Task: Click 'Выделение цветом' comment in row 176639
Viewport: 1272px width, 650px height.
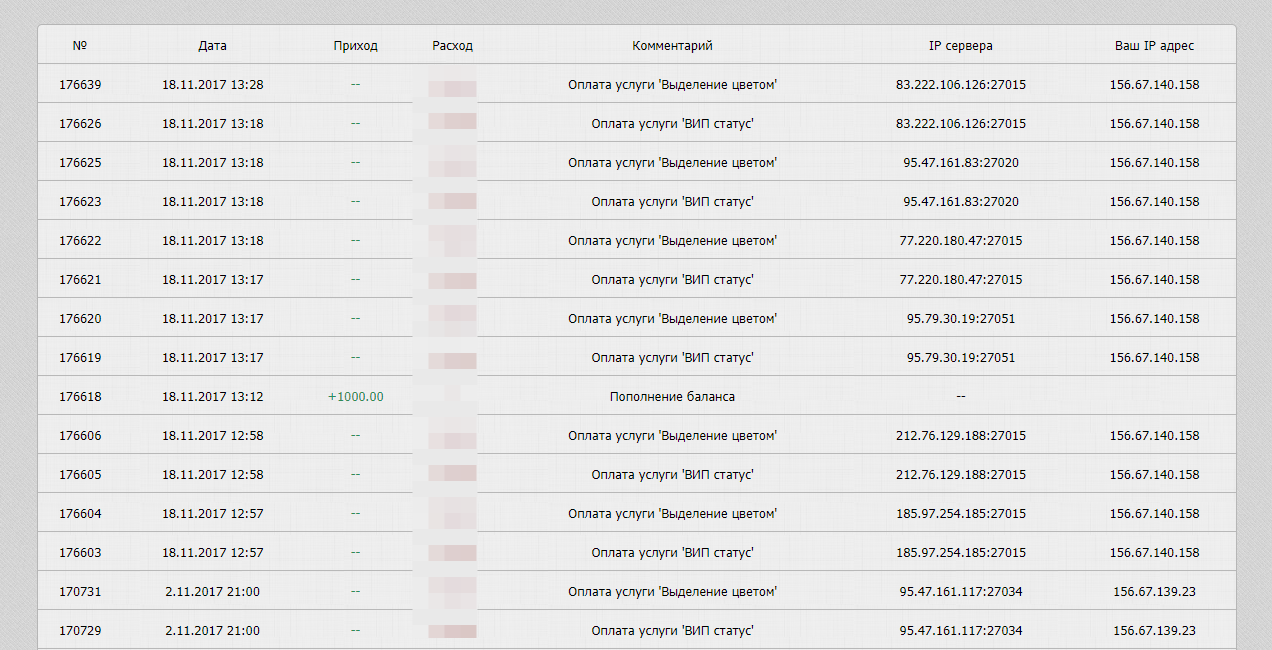Action: coord(672,85)
